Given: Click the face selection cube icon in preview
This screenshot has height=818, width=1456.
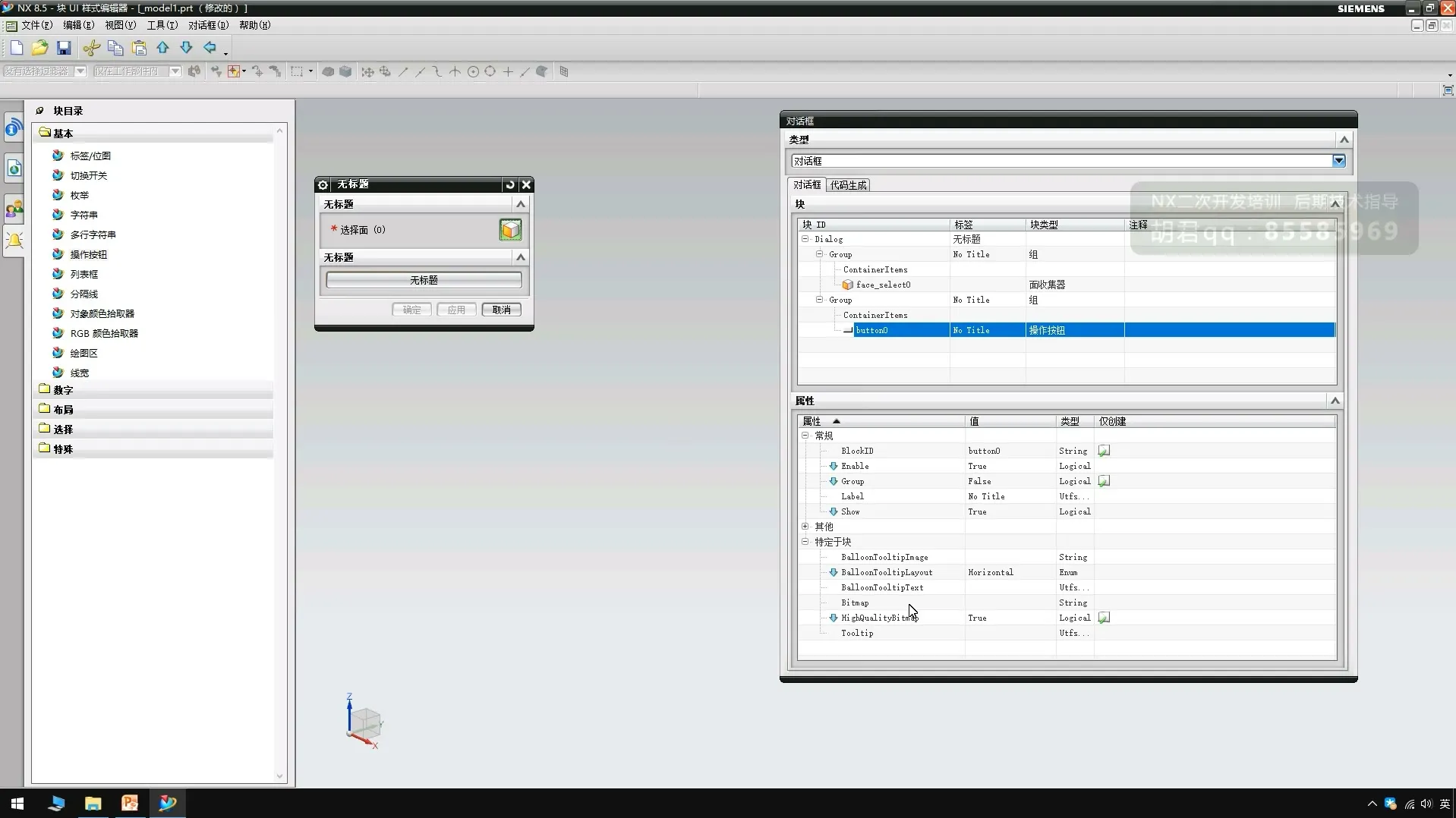Looking at the screenshot, I should click(x=510, y=230).
